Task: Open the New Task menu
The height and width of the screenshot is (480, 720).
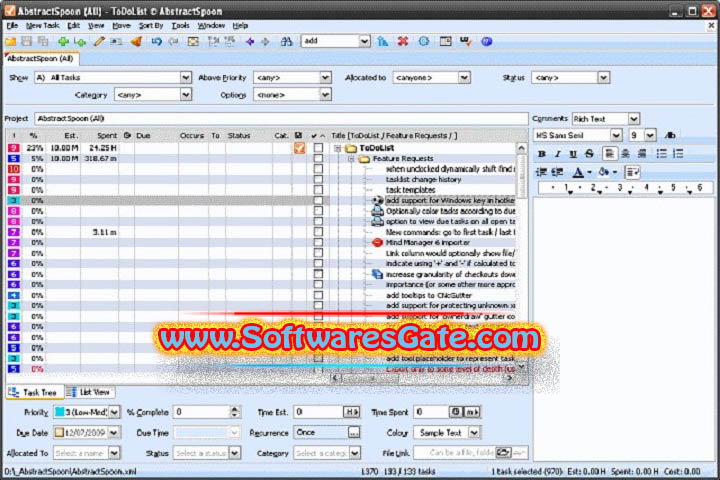Action: coord(43,26)
